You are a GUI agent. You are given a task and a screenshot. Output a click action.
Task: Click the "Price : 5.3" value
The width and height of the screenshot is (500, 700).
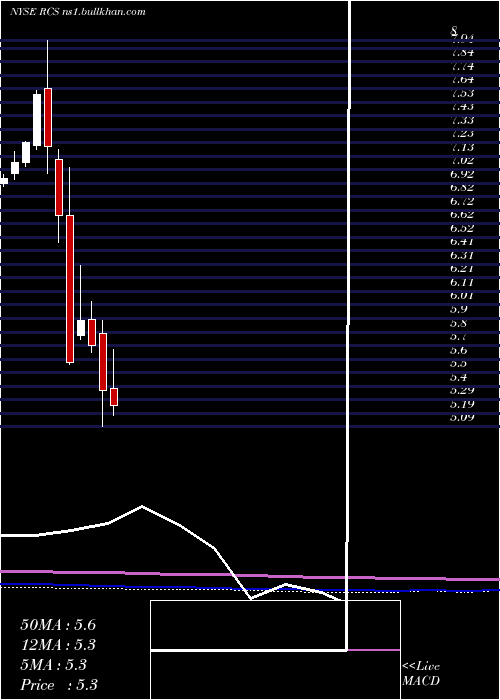click(59, 685)
